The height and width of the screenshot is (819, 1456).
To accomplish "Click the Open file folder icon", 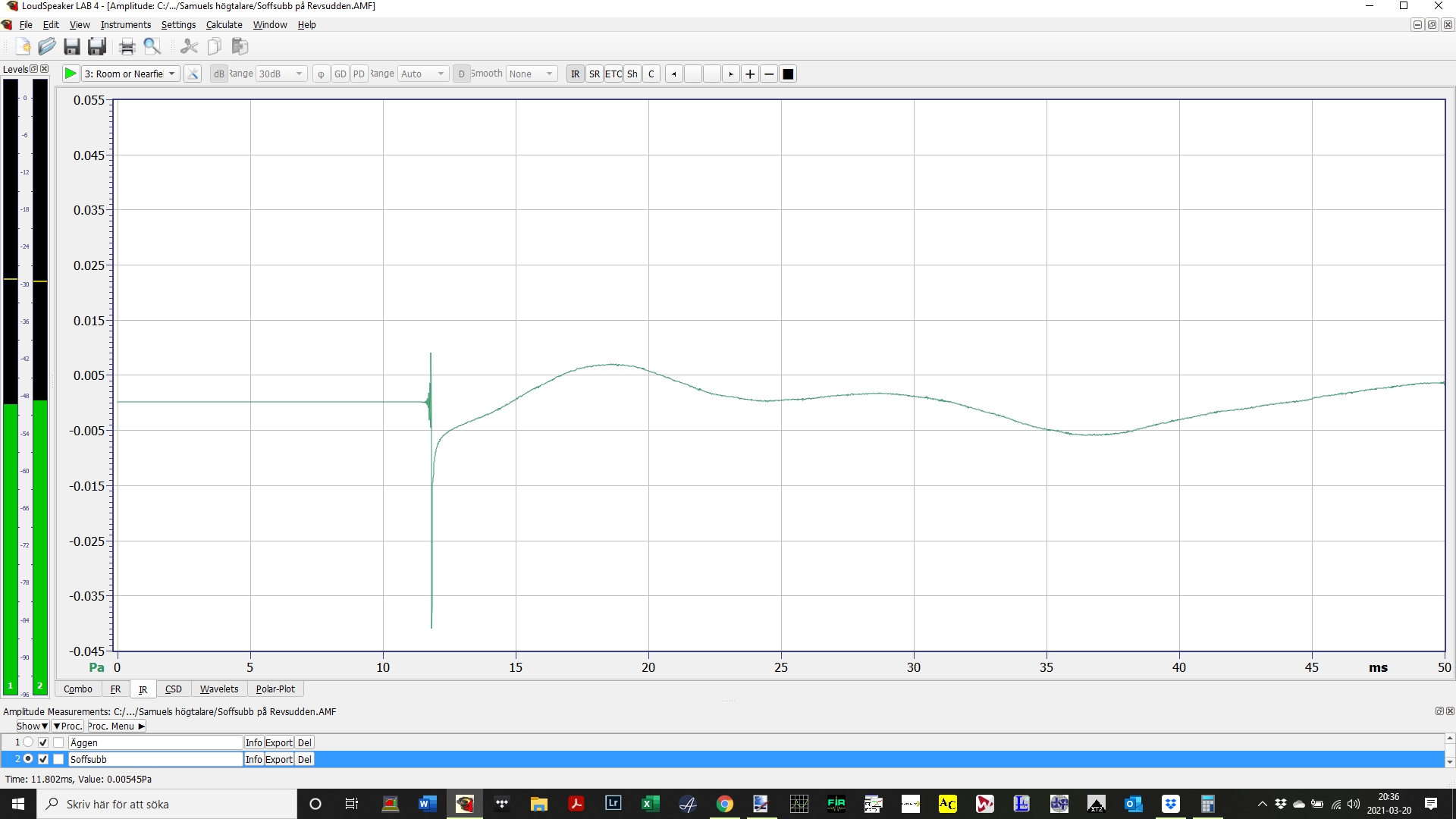I will [x=47, y=47].
